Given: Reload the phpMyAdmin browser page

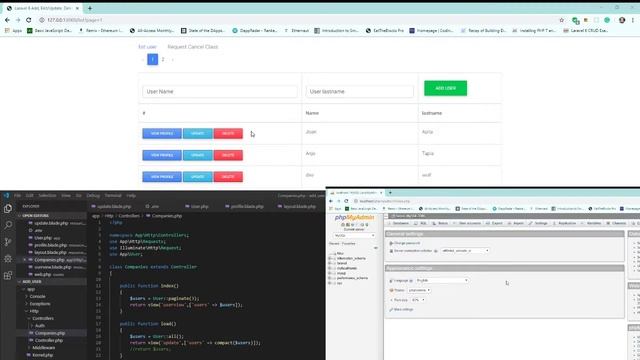Looking at the screenshot, I should click(347, 201).
